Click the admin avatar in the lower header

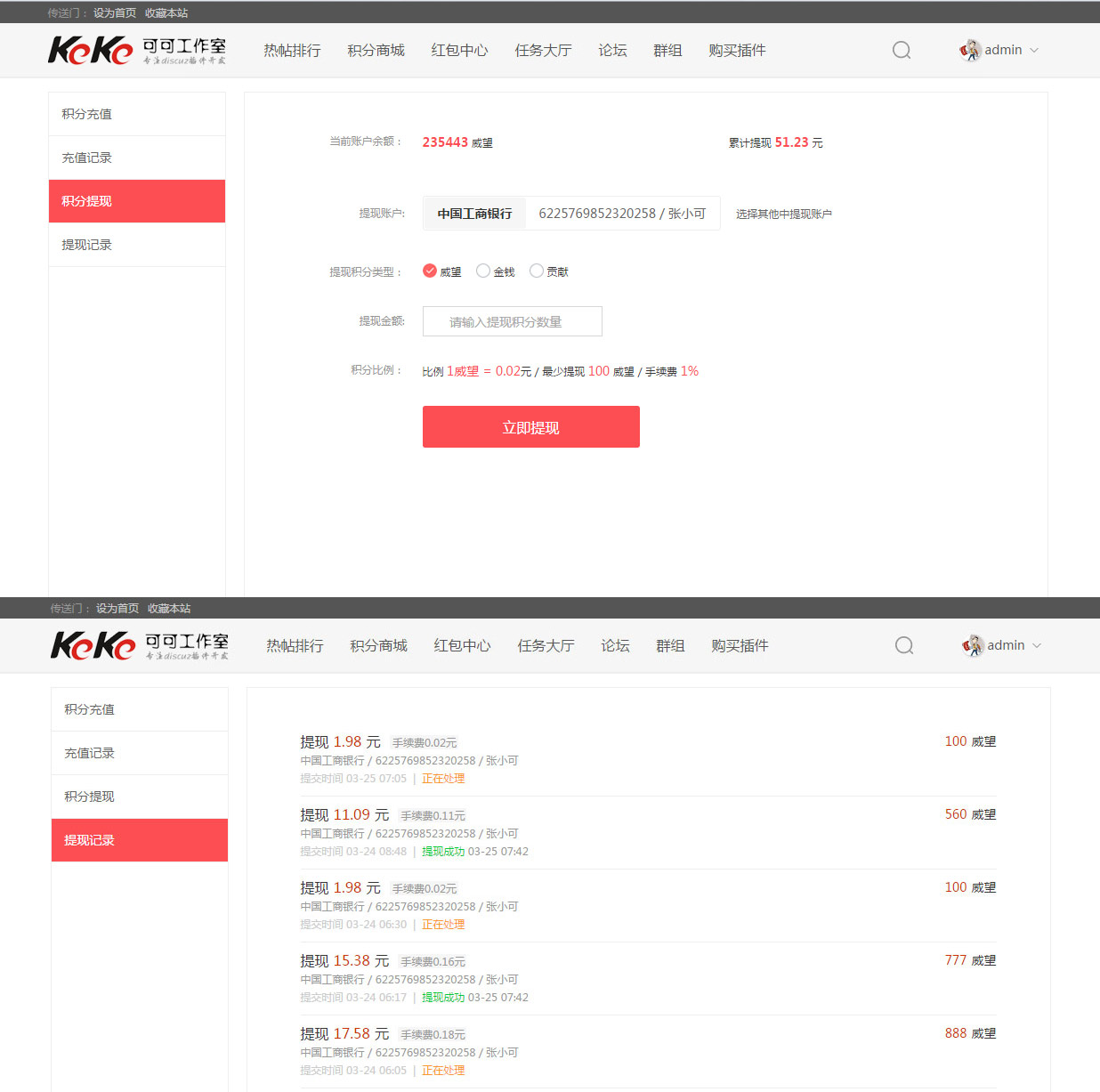pyautogui.click(x=973, y=645)
